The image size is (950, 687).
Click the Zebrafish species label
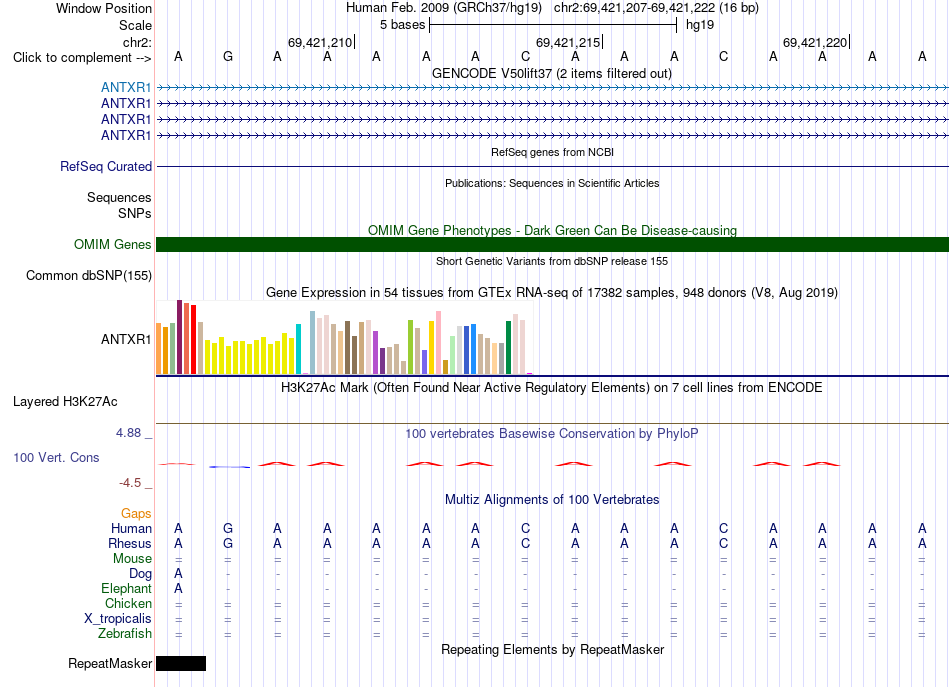pos(125,634)
